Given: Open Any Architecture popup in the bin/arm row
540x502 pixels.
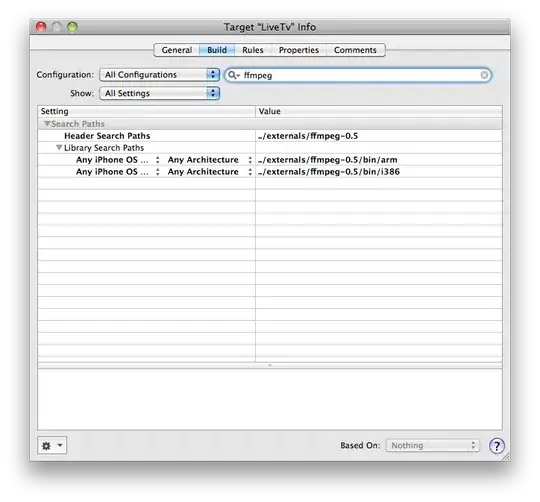Looking at the screenshot, I should (x=210, y=160).
